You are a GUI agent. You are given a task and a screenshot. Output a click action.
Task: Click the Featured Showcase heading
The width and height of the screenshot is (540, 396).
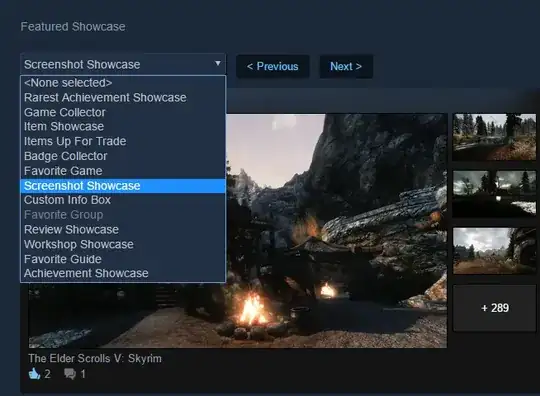click(73, 27)
